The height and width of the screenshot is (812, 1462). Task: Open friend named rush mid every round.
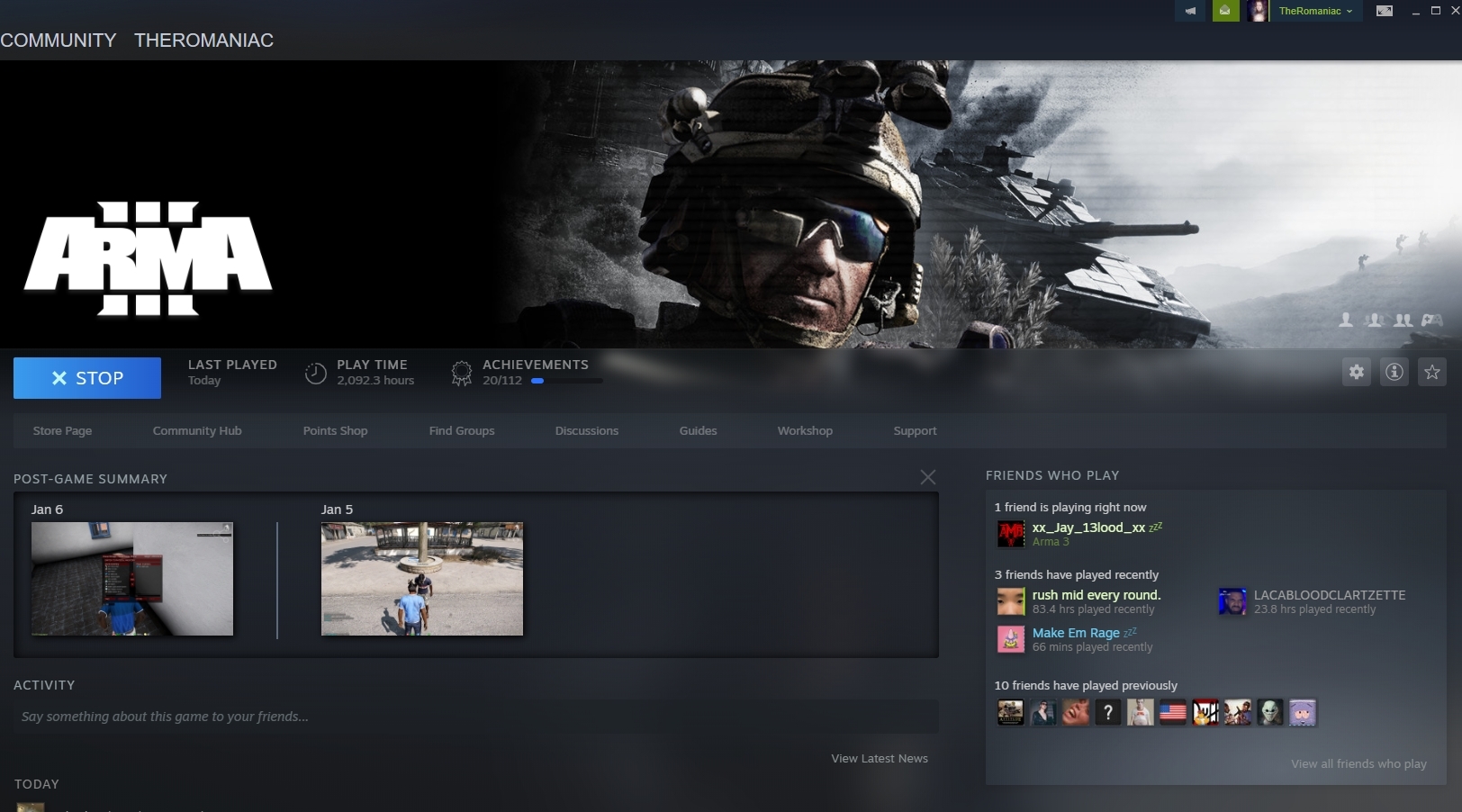pyautogui.click(x=1096, y=595)
